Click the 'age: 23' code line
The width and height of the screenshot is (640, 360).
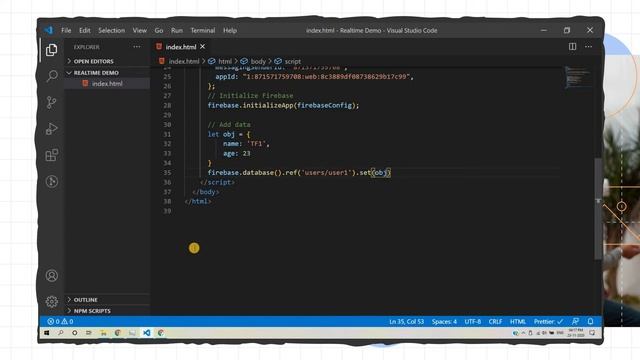click(237, 153)
